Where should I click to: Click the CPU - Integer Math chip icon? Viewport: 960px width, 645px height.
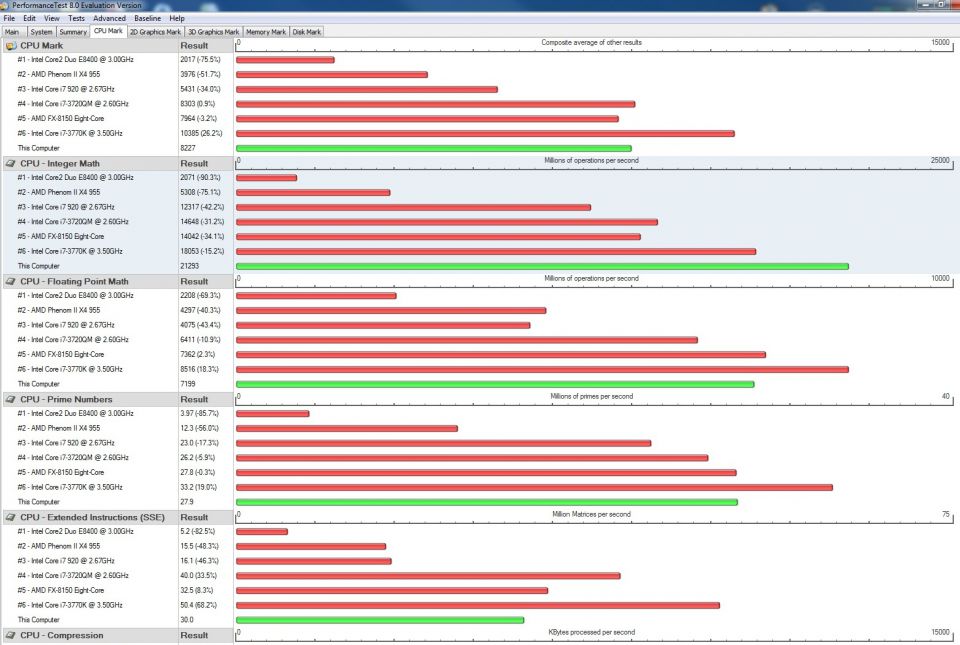tap(11, 163)
